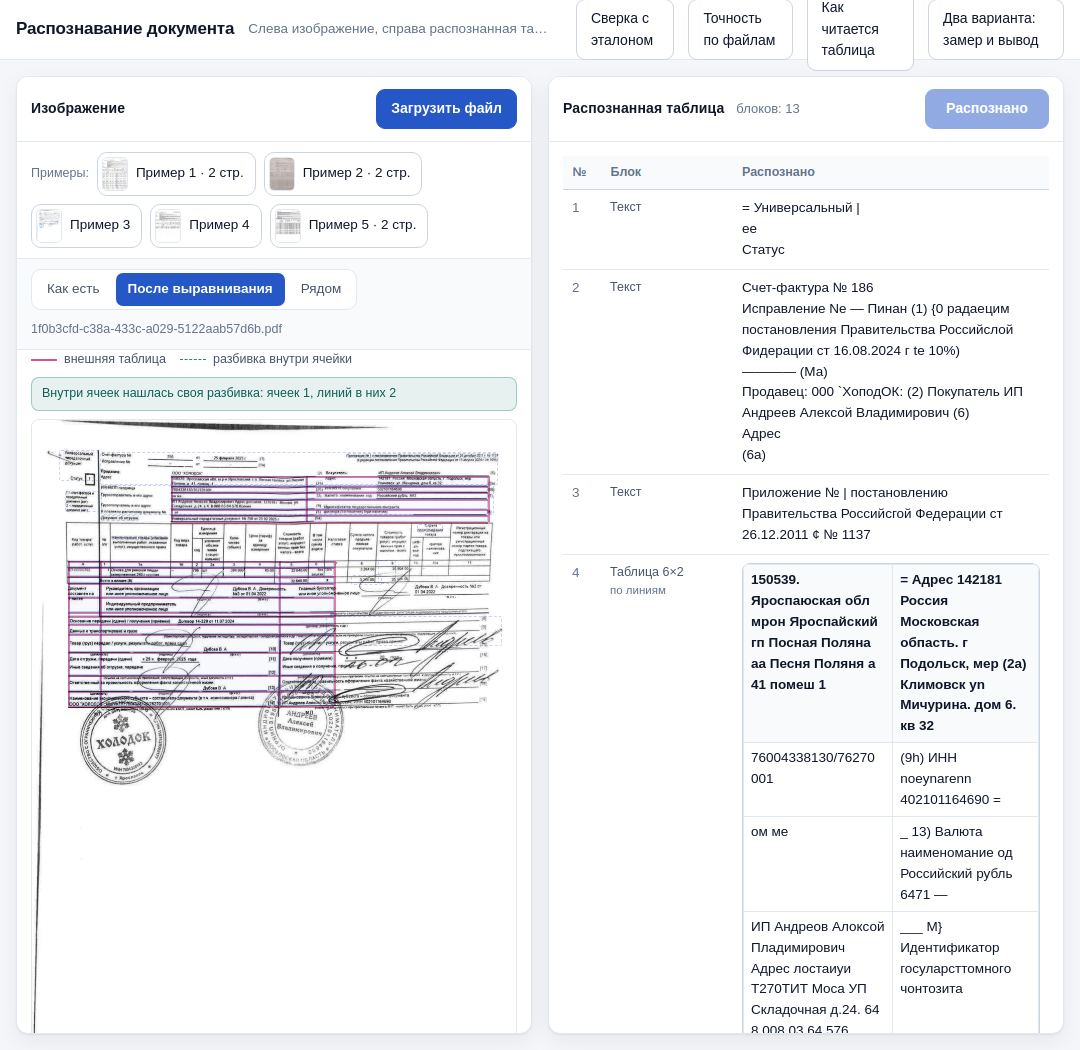The height and width of the screenshot is (1050, 1080).
Task: Load 'Пример 5 · 2 стр.' sample
Action: 349,225
